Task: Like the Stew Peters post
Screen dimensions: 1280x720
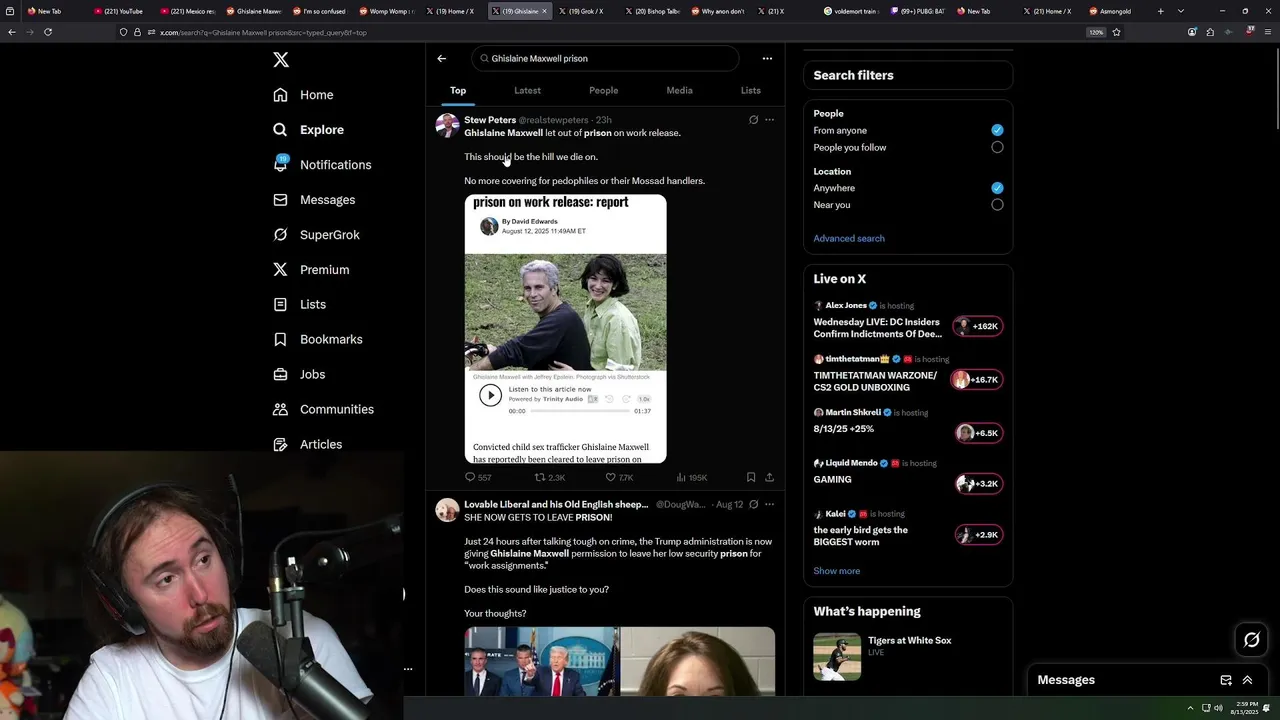Action: (619, 477)
